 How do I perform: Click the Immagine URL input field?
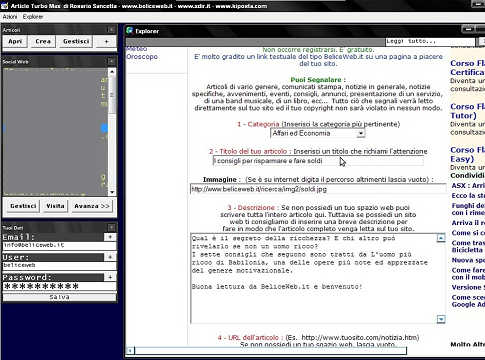[317, 189]
